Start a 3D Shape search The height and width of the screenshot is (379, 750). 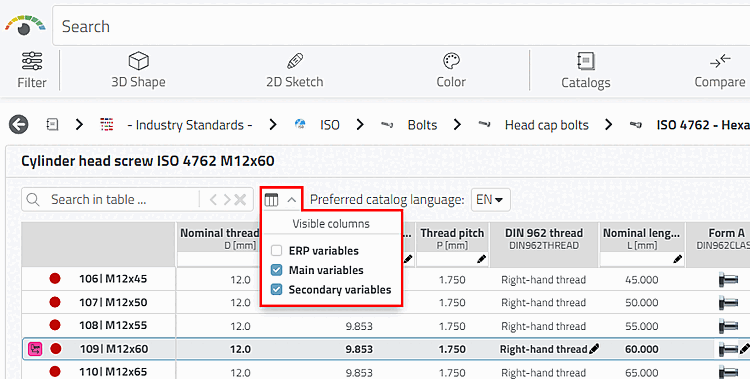[138, 70]
